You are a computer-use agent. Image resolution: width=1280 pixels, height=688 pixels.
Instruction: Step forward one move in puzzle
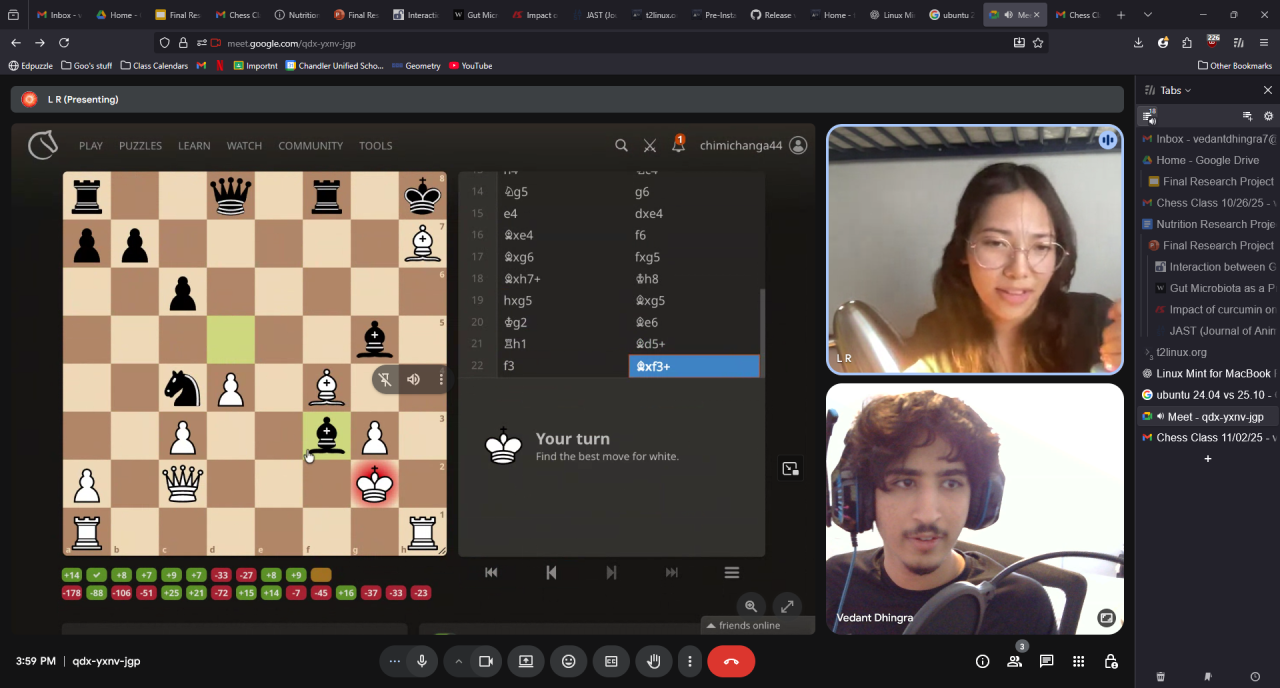611,572
